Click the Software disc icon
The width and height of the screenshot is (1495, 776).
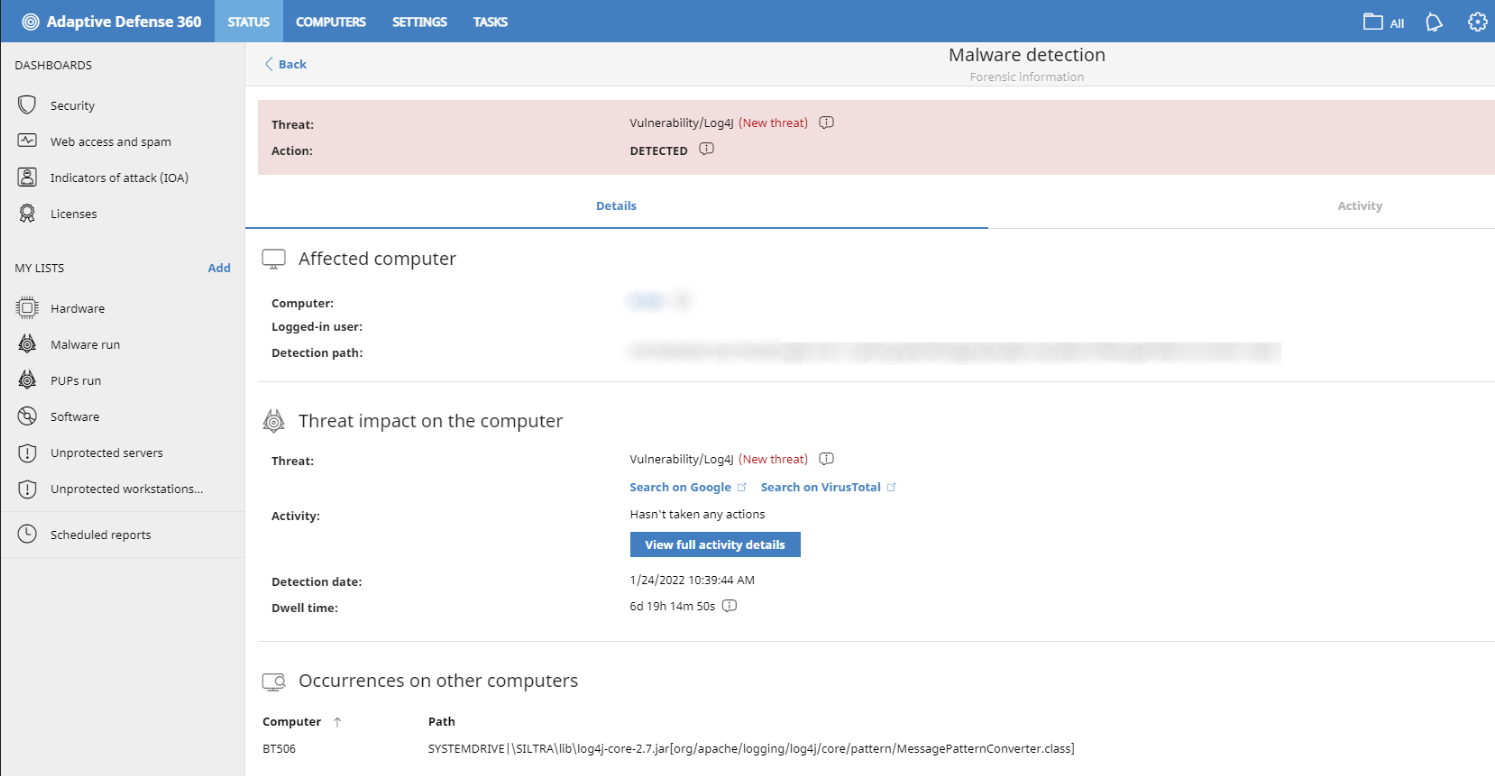point(28,416)
